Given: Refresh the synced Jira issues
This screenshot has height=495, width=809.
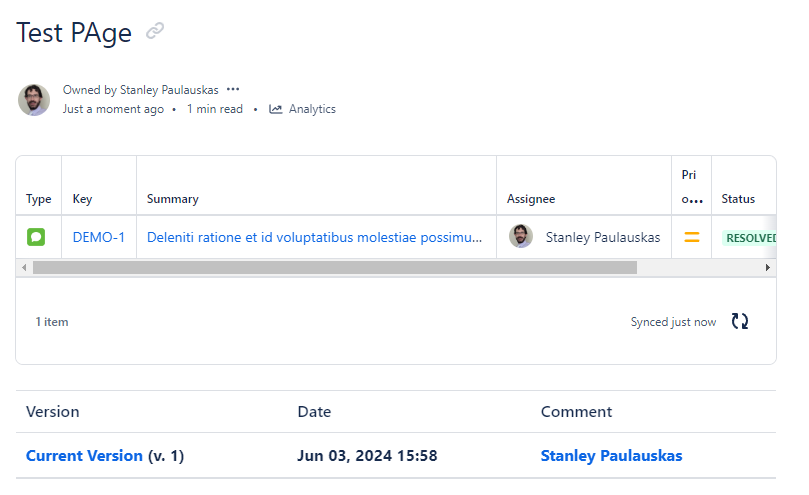Looking at the screenshot, I should [740, 321].
